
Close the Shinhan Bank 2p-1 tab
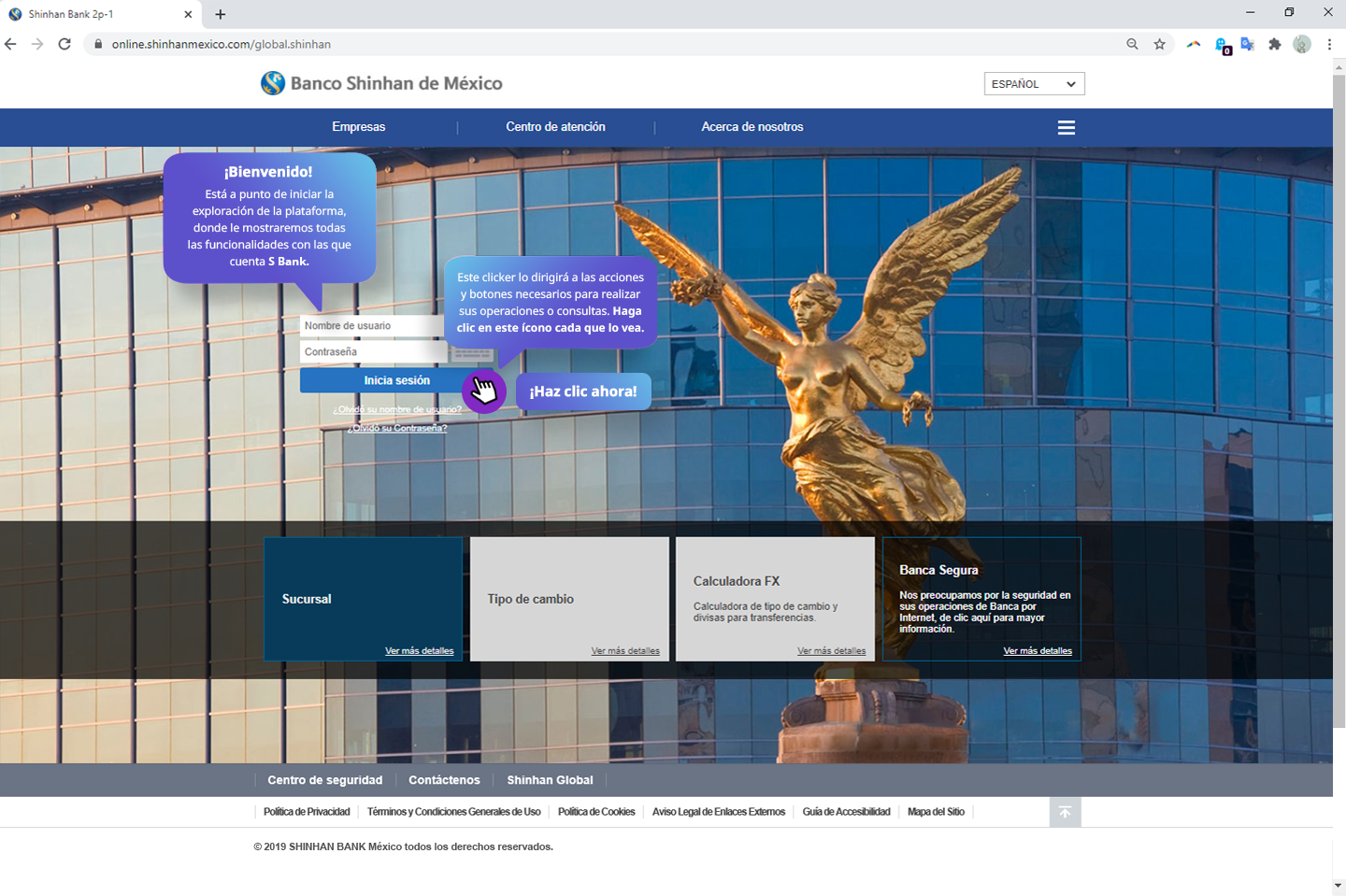click(x=188, y=14)
